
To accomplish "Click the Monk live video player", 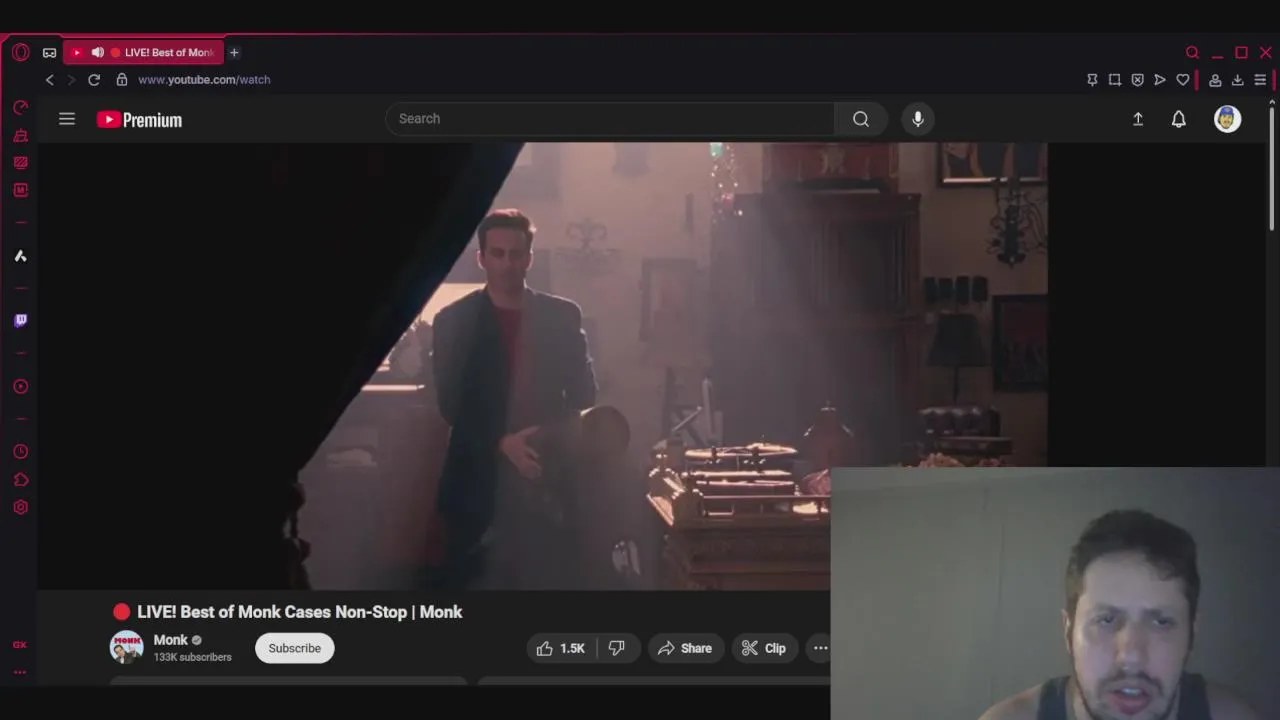I will (x=543, y=365).
